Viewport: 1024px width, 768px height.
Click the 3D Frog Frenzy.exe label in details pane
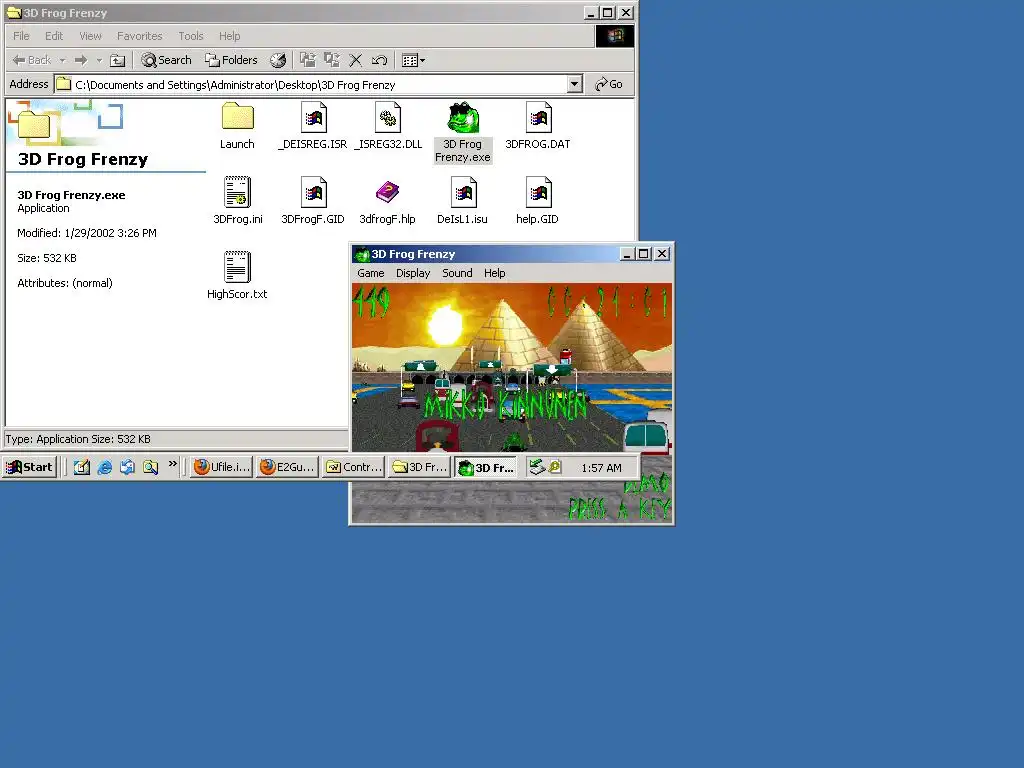[71, 195]
